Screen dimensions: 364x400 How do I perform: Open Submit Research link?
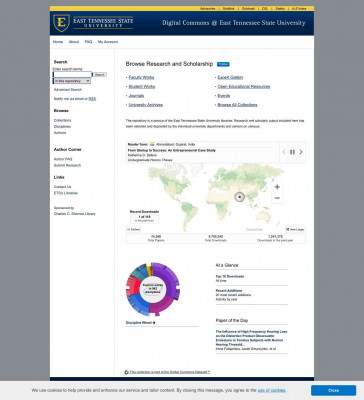pyautogui.click(x=67, y=165)
